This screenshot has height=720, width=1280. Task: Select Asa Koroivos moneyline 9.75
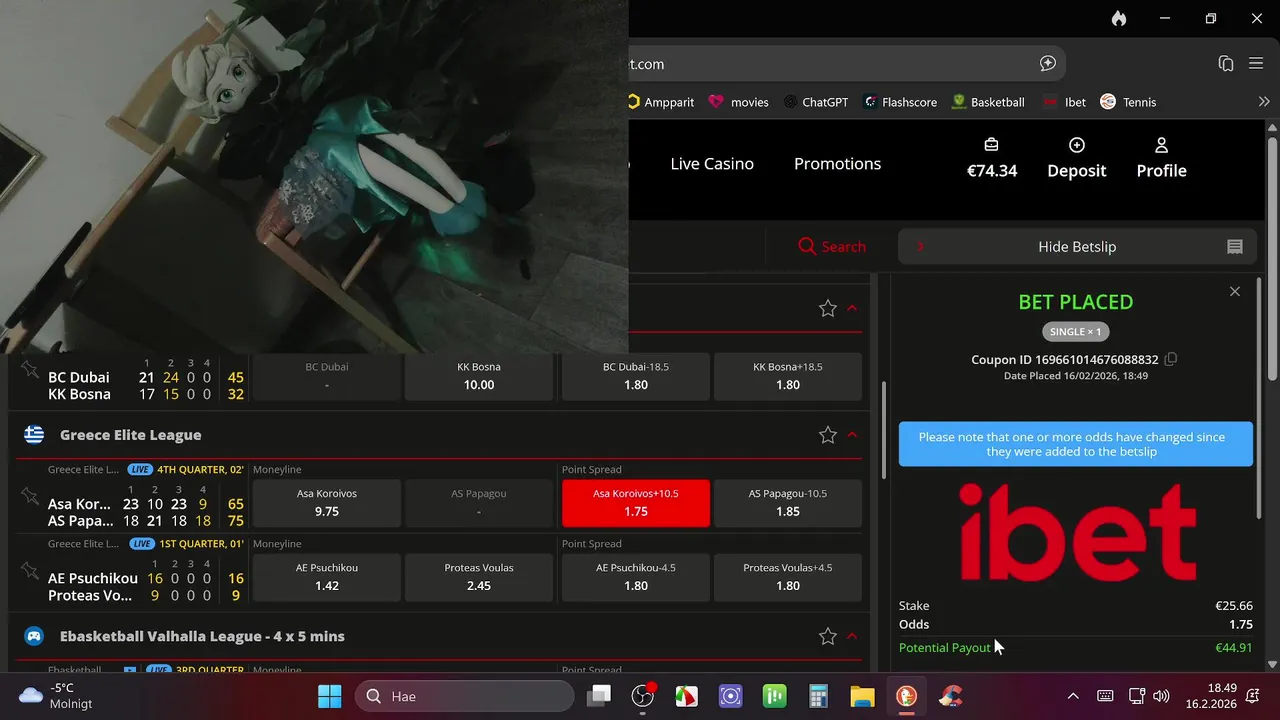tap(327, 502)
